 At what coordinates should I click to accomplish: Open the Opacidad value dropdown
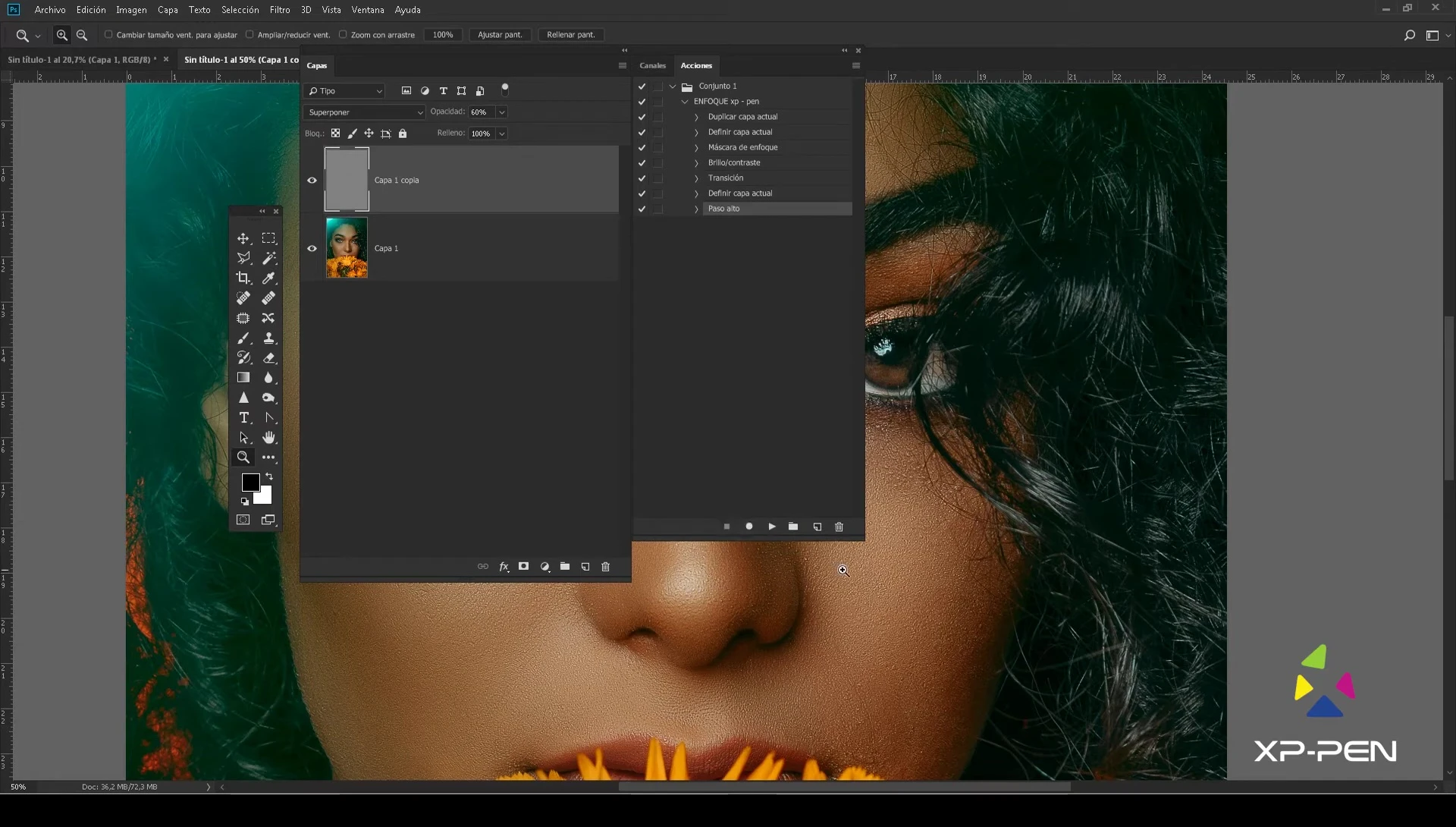(501, 112)
